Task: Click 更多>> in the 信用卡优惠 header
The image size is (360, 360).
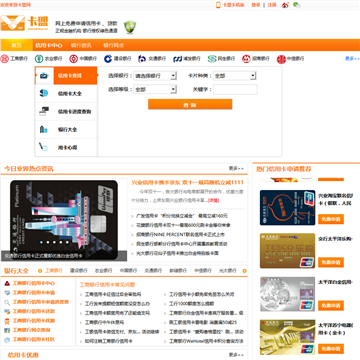Action: (x=236, y=355)
